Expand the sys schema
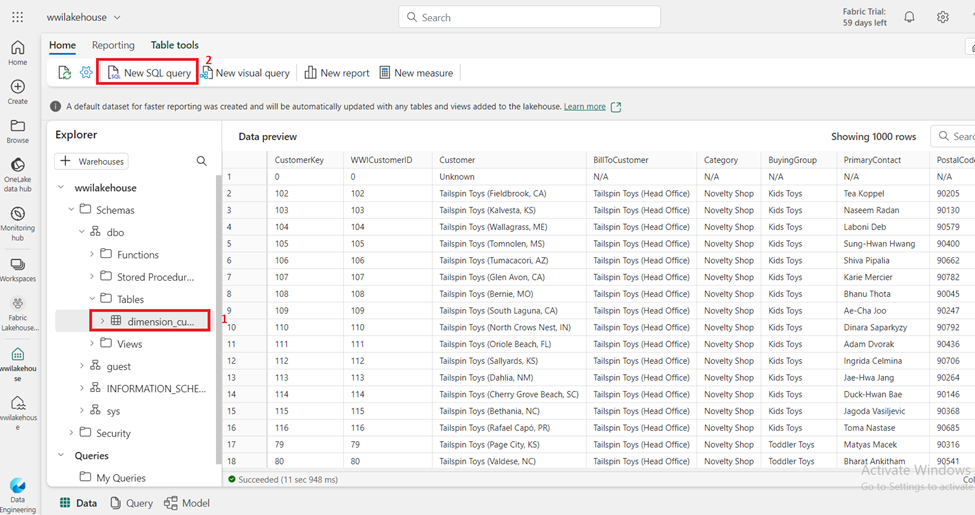 pos(81,411)
